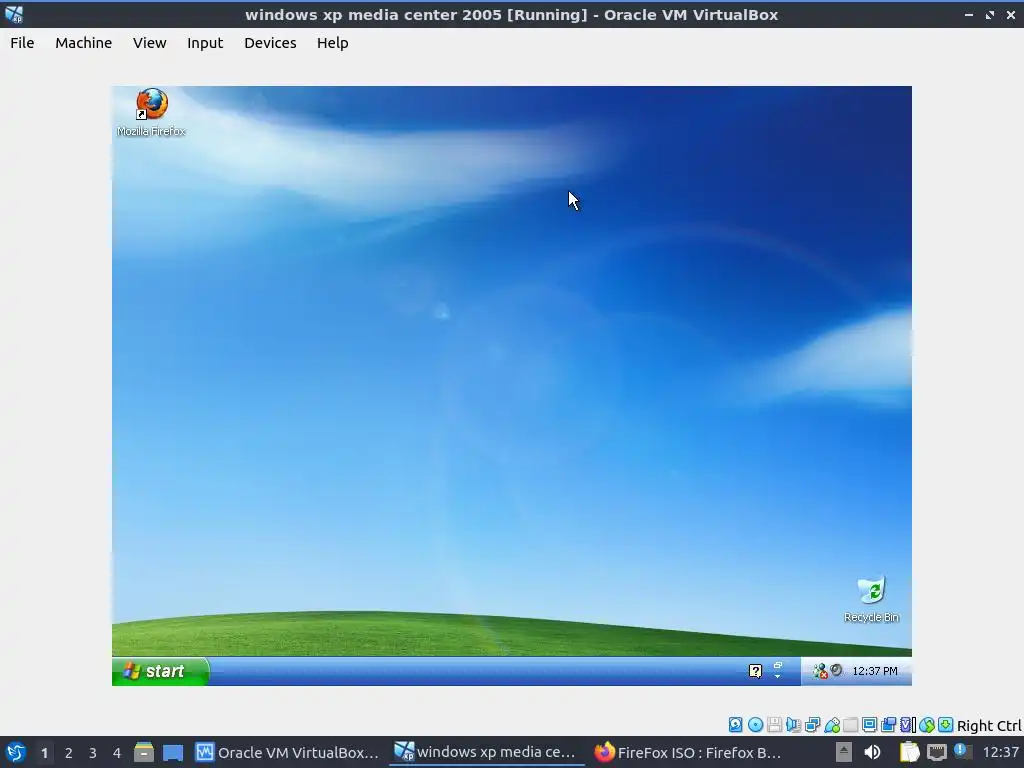This screenshot has height=768, width=1024.
Task: Minimize the VirtualBox VM window
Action: click(x=969, y=14)
